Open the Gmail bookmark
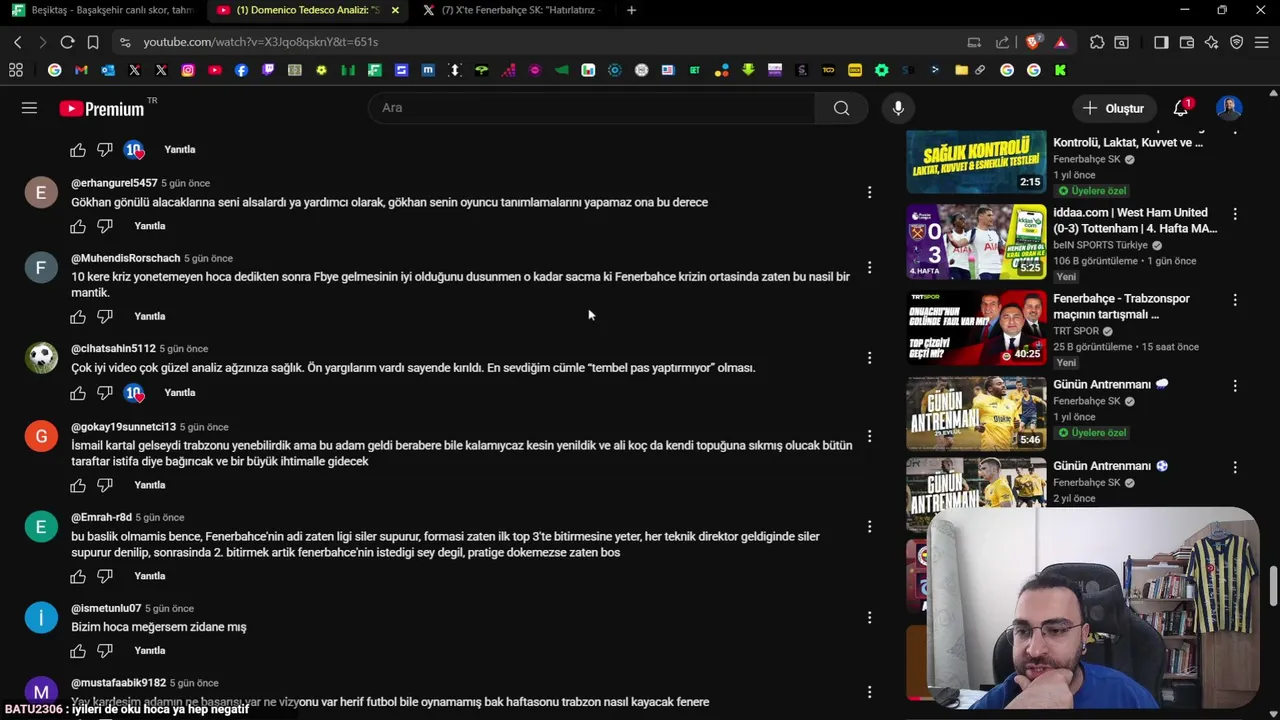 pos(81,70)
